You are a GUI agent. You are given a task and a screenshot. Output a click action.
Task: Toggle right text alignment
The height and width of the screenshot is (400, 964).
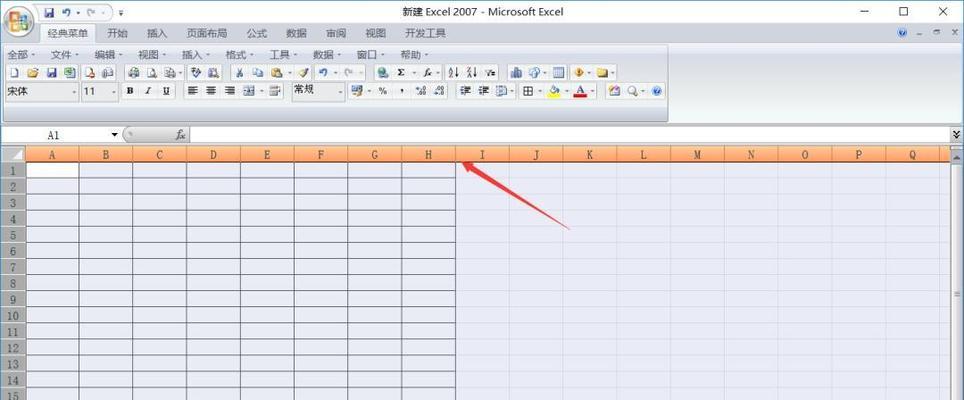[229, 91]
